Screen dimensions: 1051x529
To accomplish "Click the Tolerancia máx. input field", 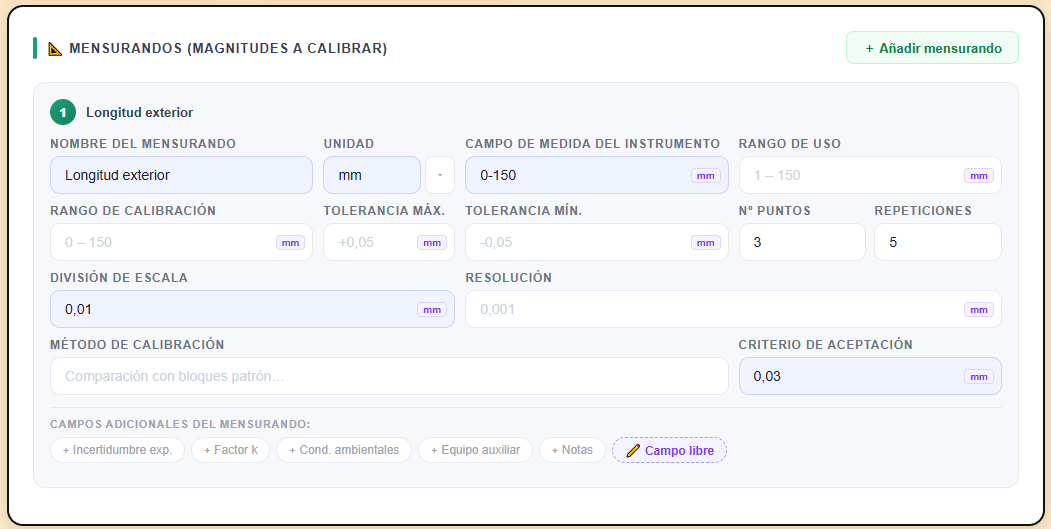I will coord(389,242).
